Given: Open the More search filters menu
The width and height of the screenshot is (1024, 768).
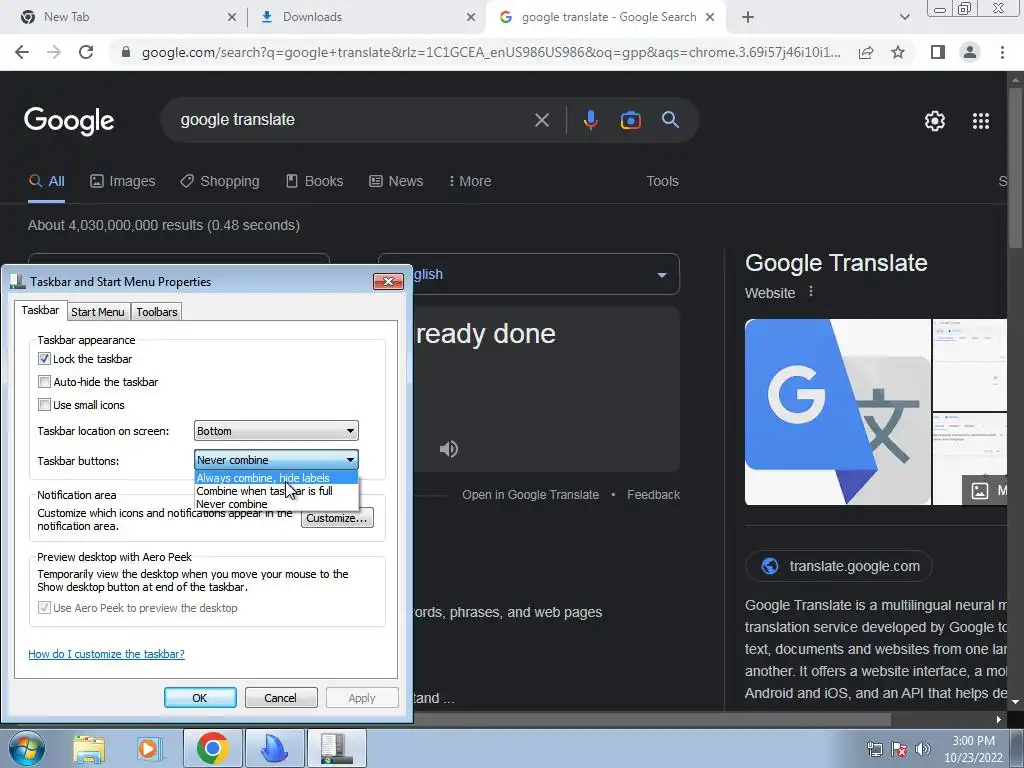Looking at the screenshot, I should pyautogui.click(x=470, y=181).
